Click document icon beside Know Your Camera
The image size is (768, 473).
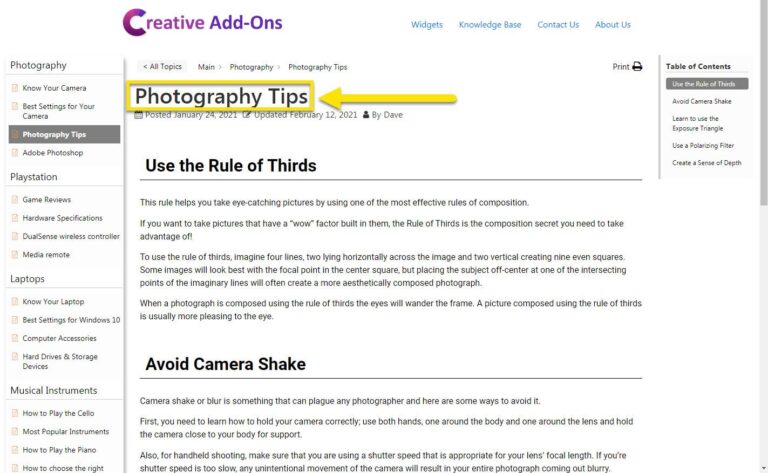coord(15,88)
